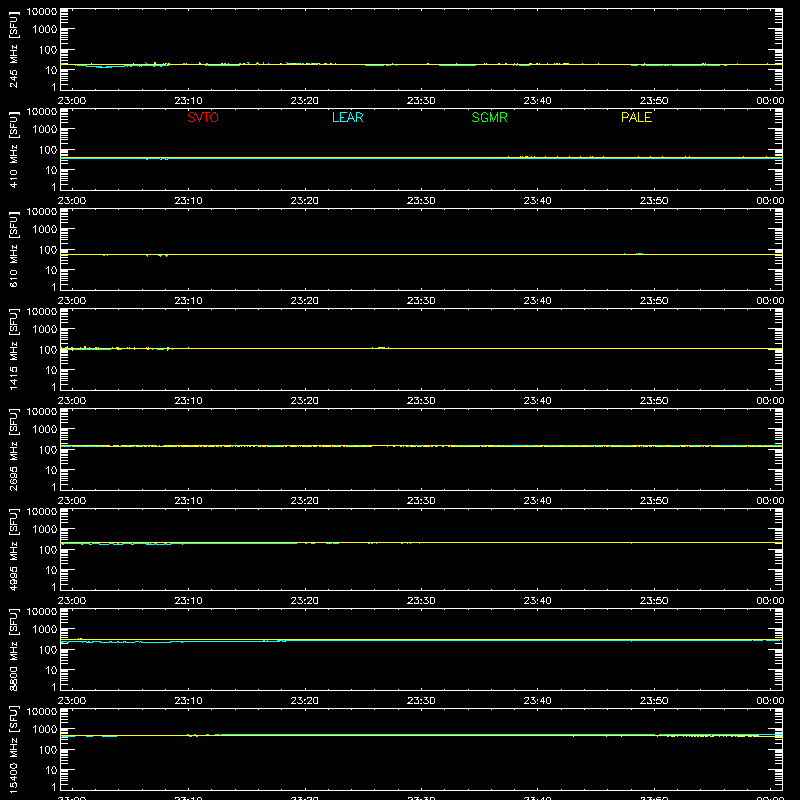Click the cyan LEAR station label
The image size is (800, 800).
(x=347, y=117)
